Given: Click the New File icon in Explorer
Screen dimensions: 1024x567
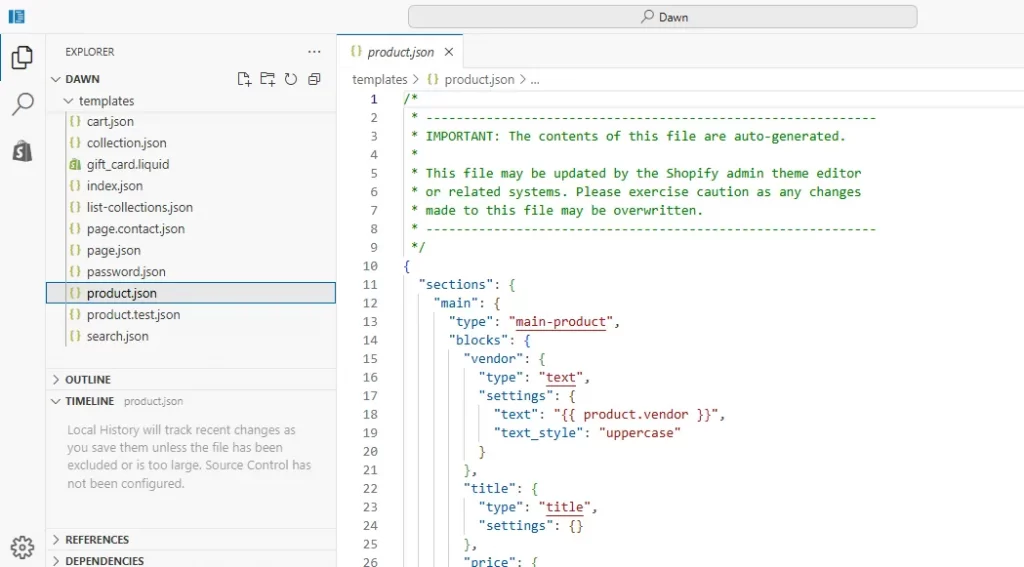Looking at the screenshot, I should [244, 79].
